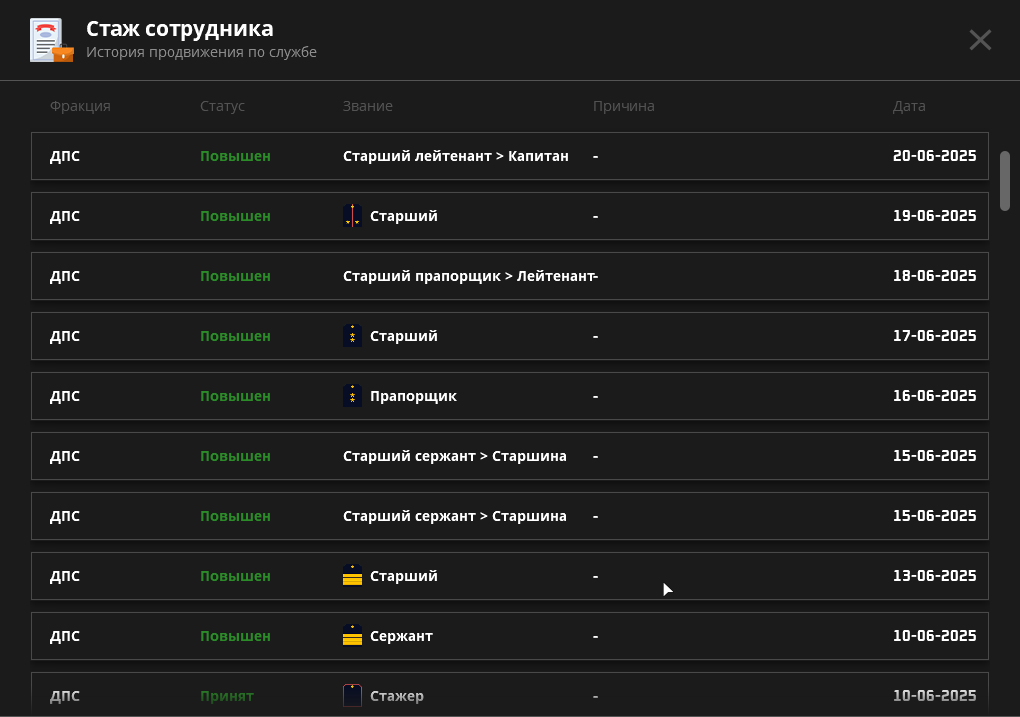Select the rank insignia in the 17-06-2025 row
The height and width of the screenshot is (717, 1020).
(x=352, y=336)
